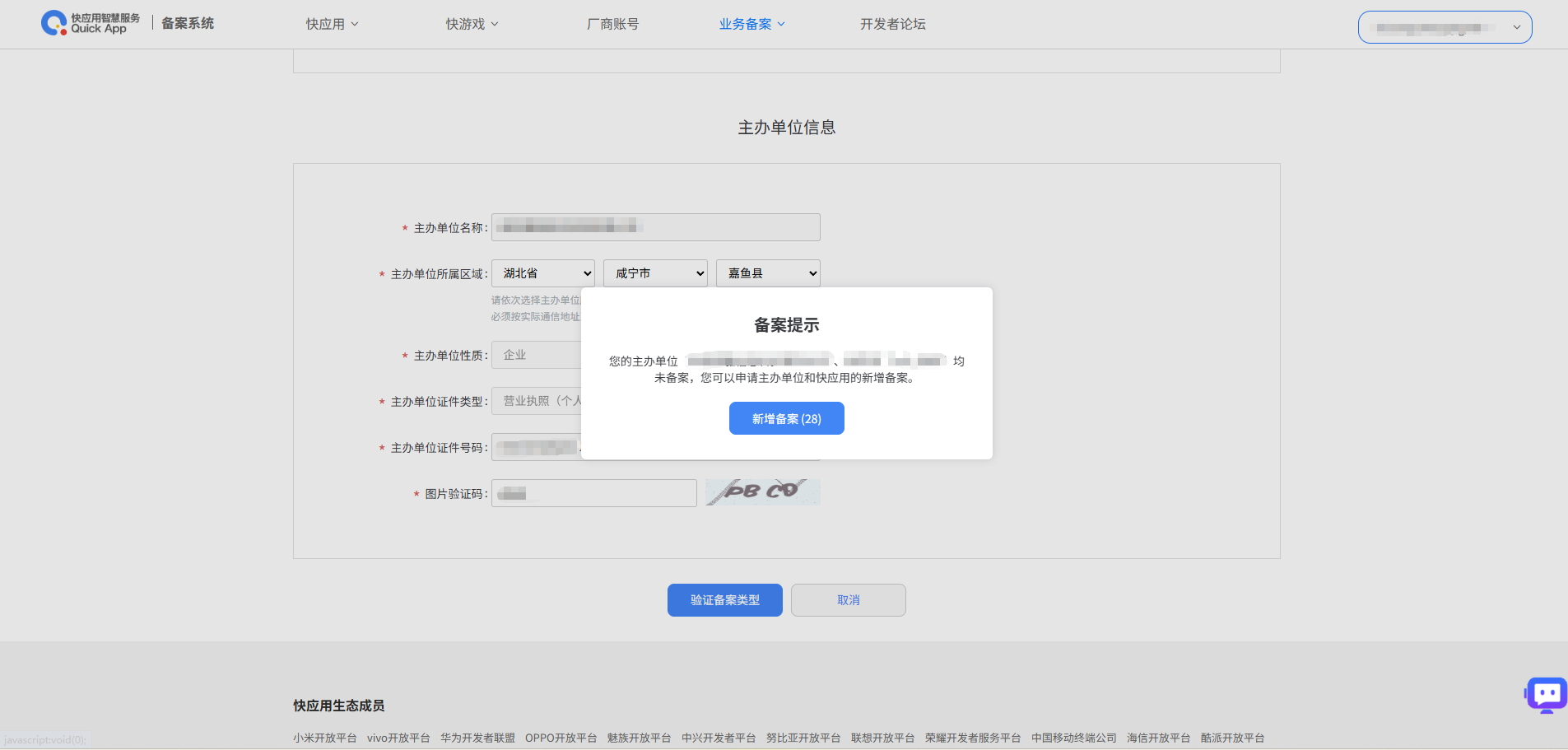Click the Quick App logo icon
Image resolution: width=1568 pixels, height=750 pixels.
(54, 23)
